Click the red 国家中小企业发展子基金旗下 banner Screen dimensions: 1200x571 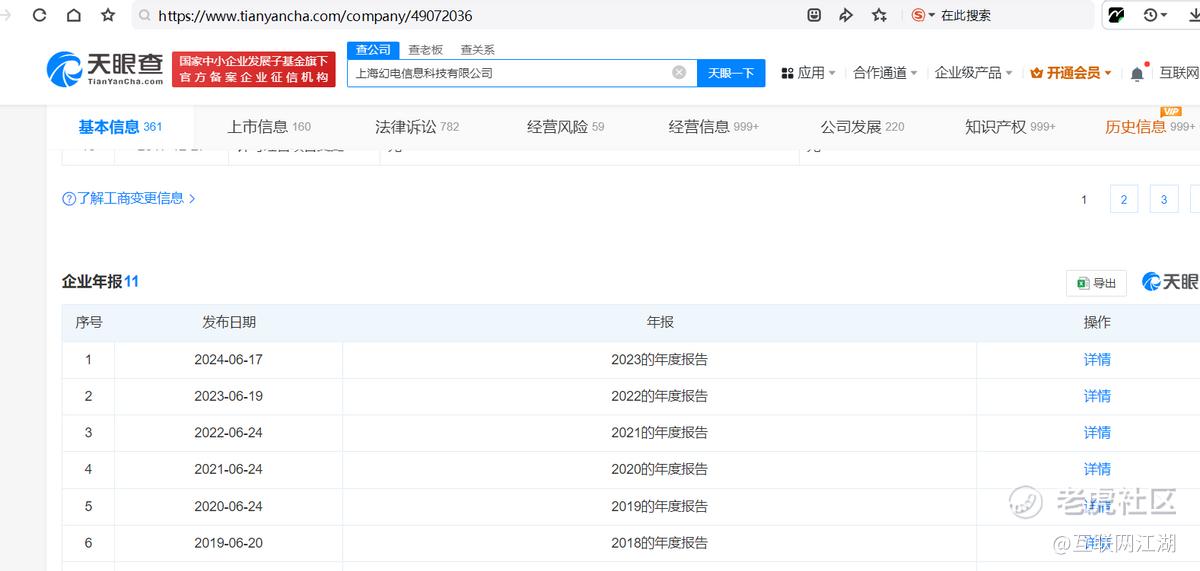(254, 69)
